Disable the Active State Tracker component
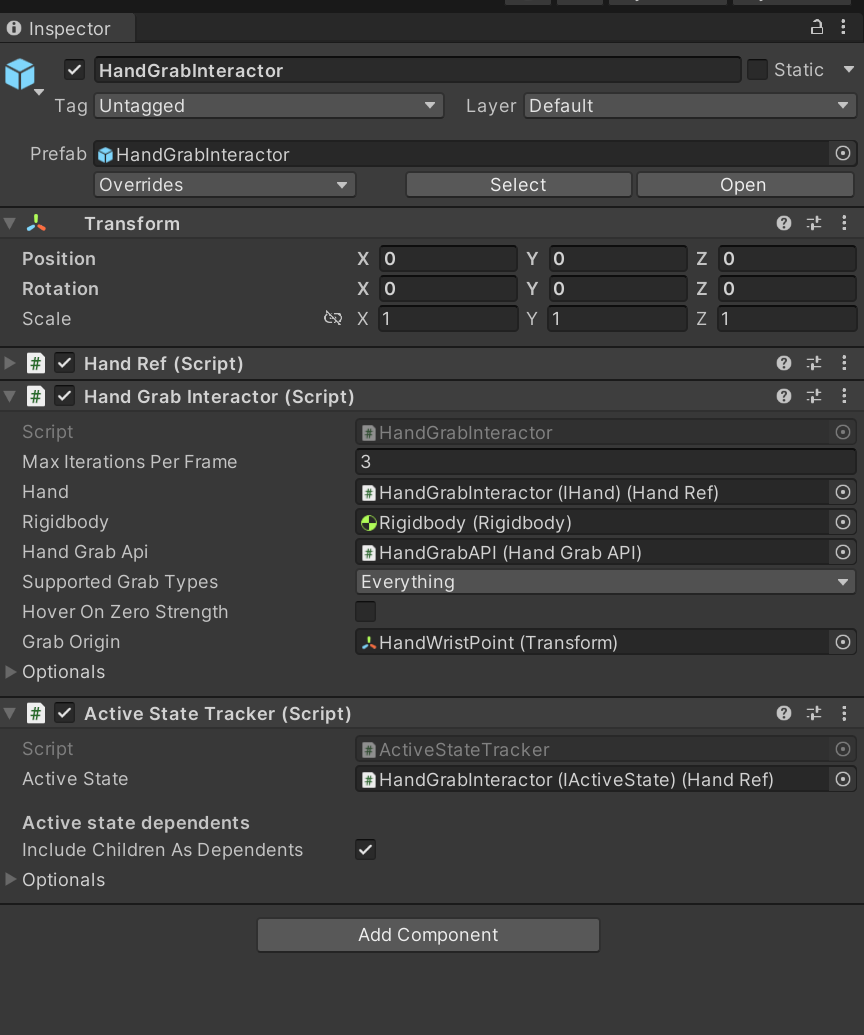The width and height of the screenshot is (864, 1035). point(64,713)
